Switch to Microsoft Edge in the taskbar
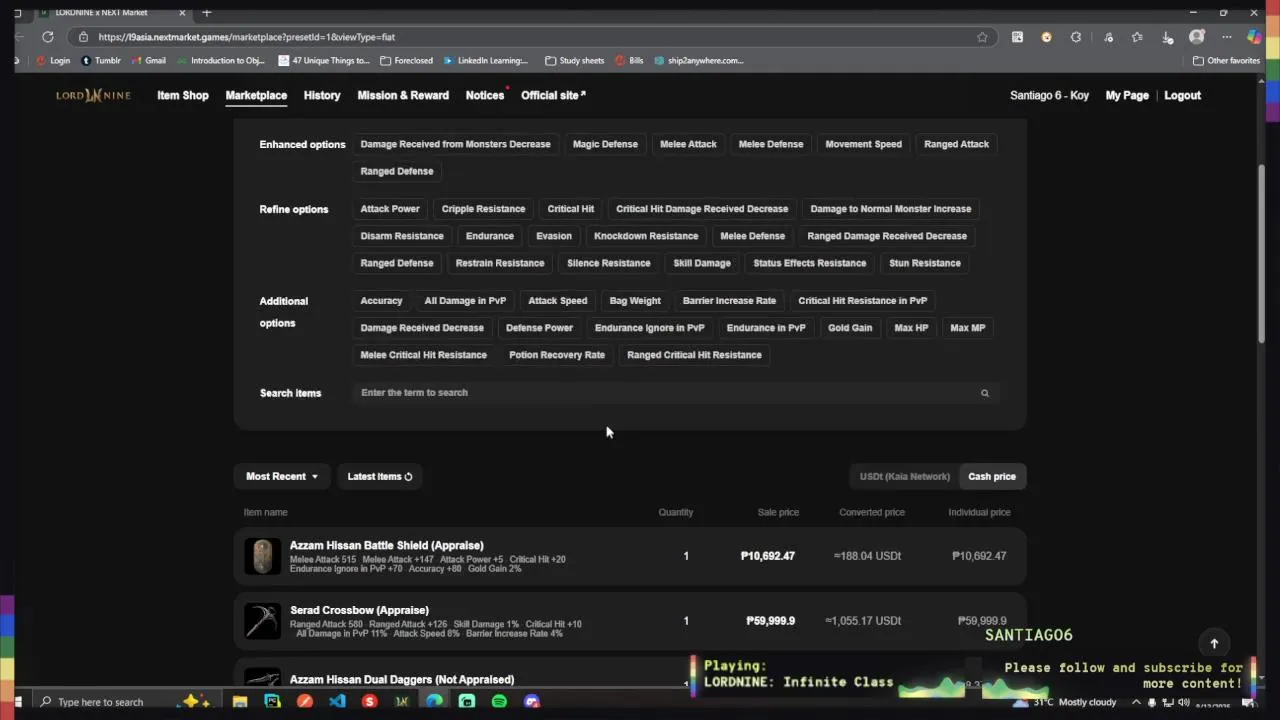This screenshot has width=1280, height=720. [434, 702]
